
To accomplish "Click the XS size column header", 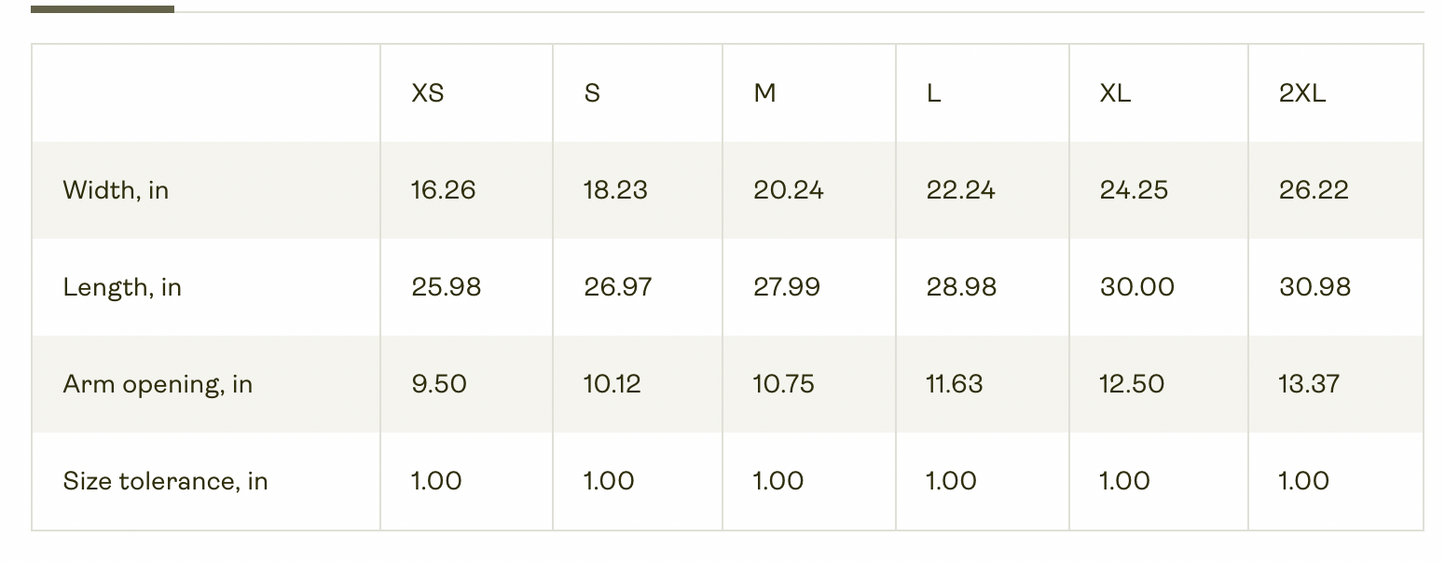I will [x=428, y=94].
